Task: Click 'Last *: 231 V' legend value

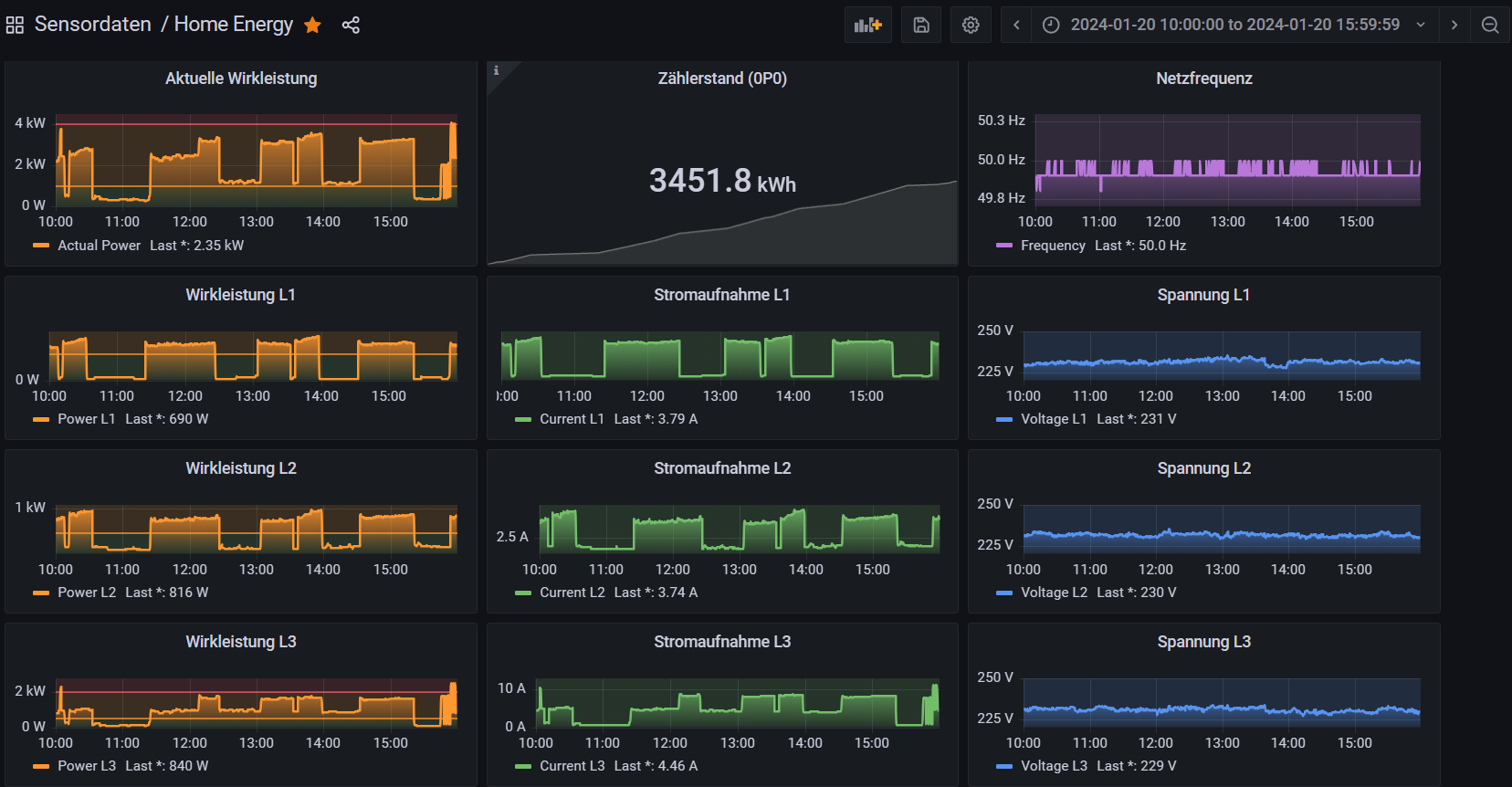Action: [1137, 419]
